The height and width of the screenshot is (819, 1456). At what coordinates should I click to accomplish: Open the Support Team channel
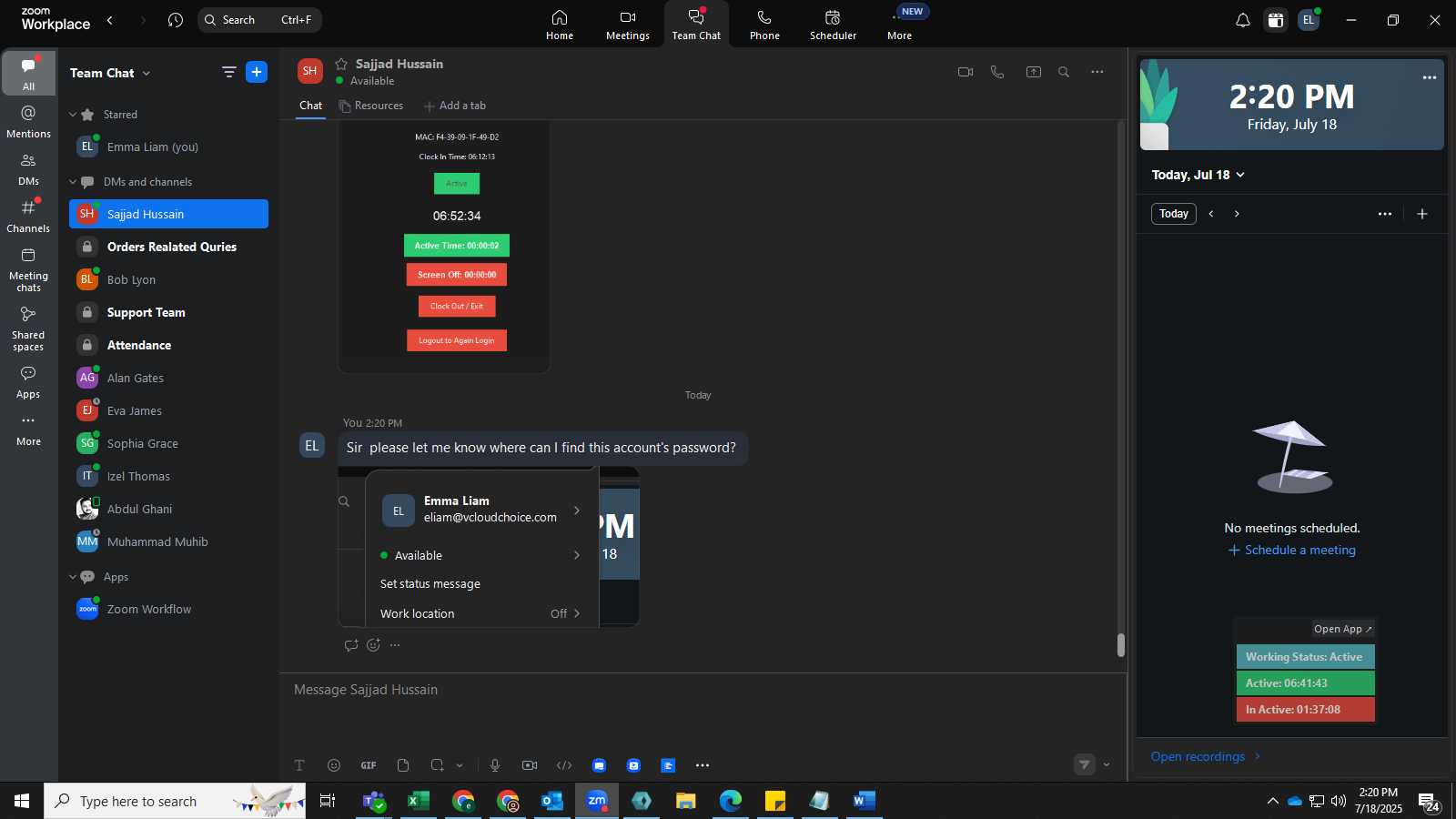click(x=168, y=312)
